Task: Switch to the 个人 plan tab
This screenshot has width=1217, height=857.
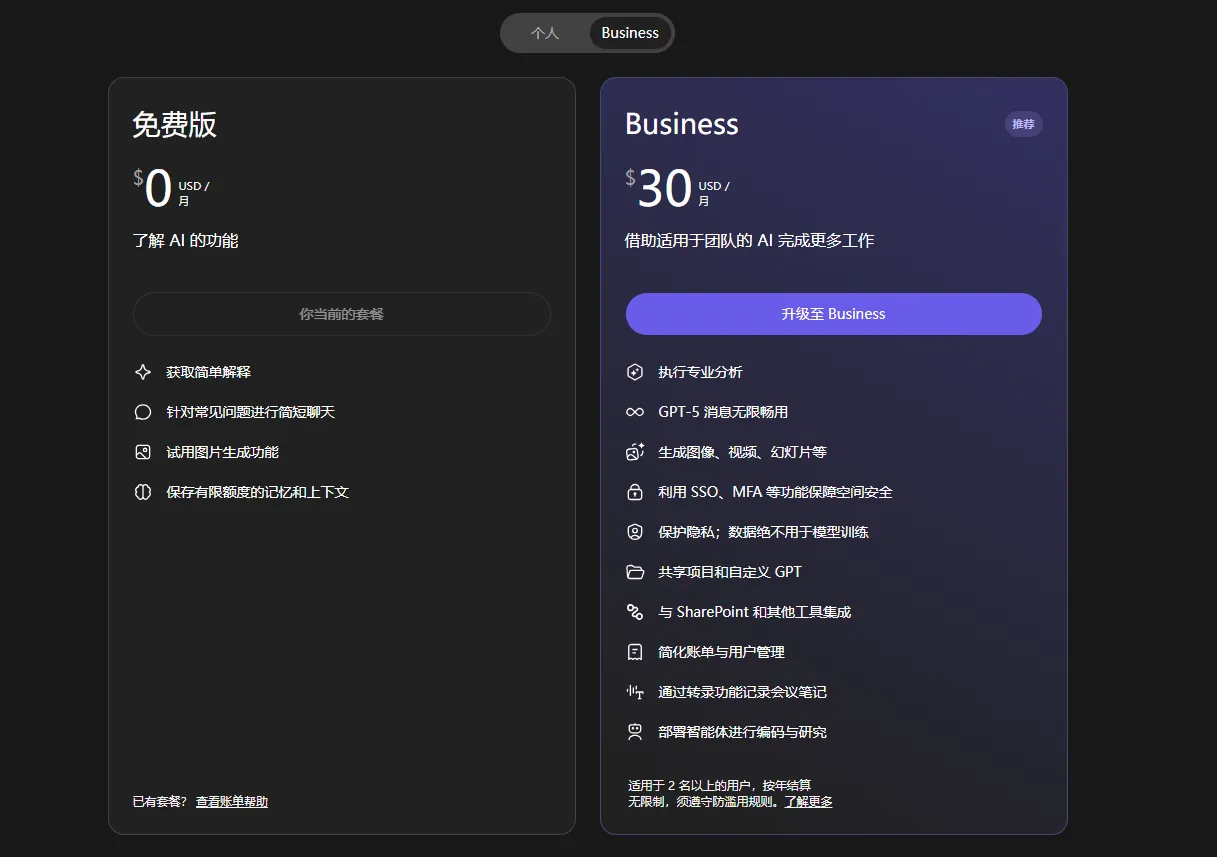Action: (545, 32)
